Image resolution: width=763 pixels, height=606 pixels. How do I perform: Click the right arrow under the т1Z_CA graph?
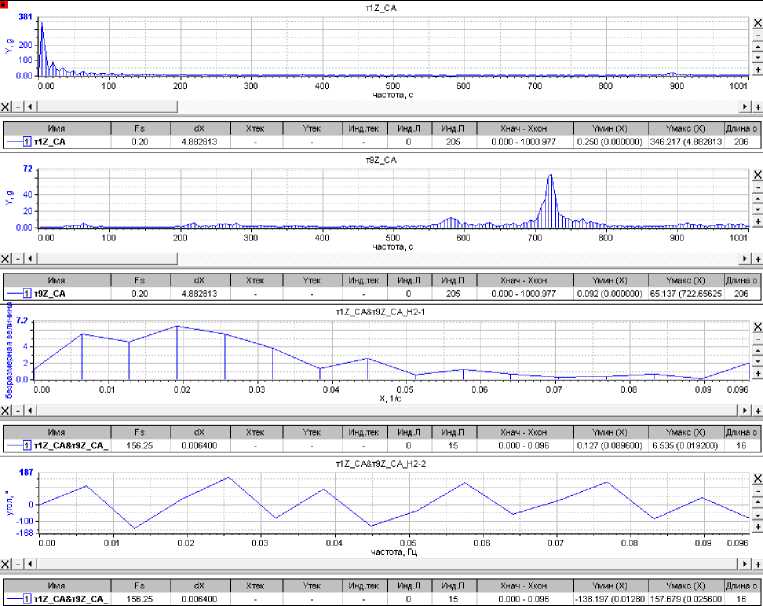point(745,107)
